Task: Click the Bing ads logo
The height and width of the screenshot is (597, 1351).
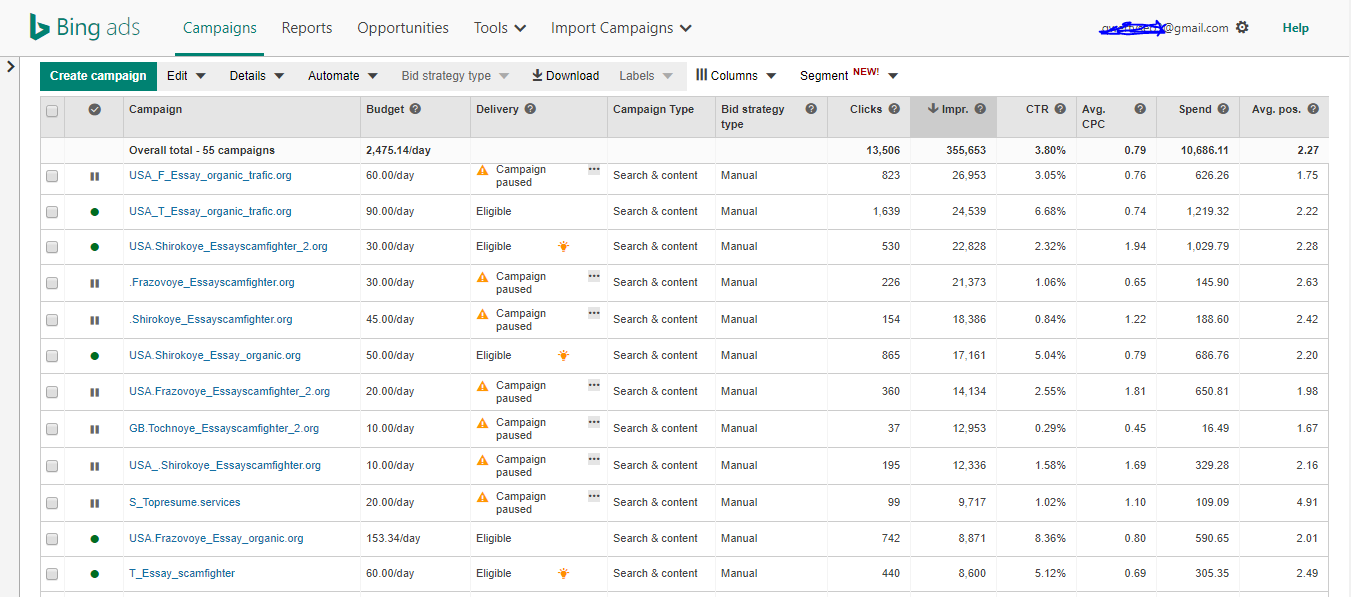Action: pos(84,27)
